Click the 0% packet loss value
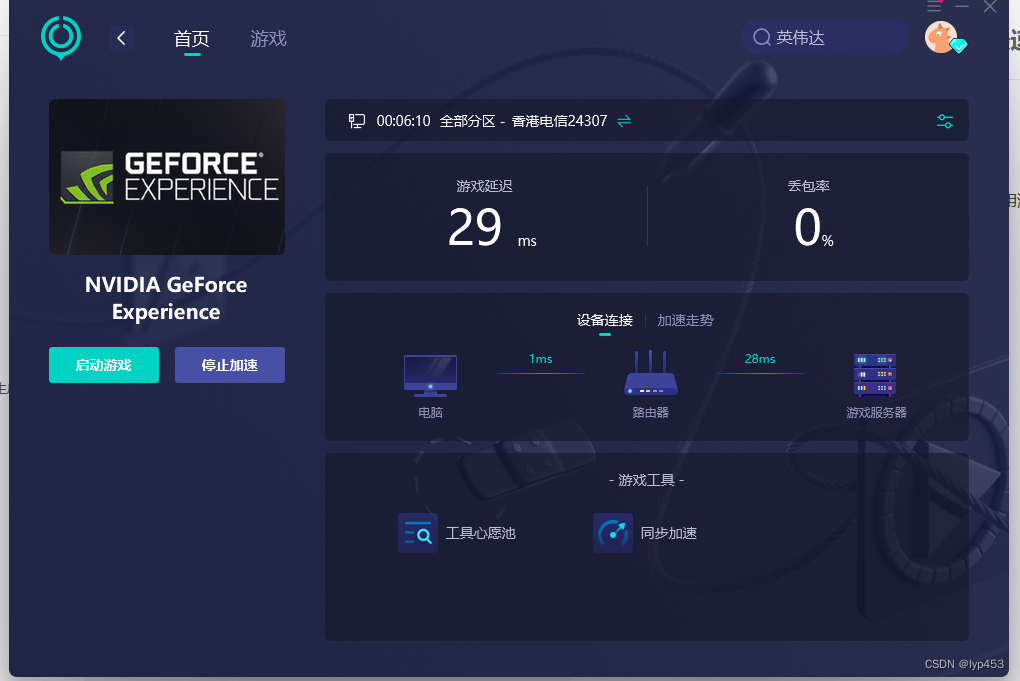The width and height of the screenshot is (1020, 681). tap(813, 228)
